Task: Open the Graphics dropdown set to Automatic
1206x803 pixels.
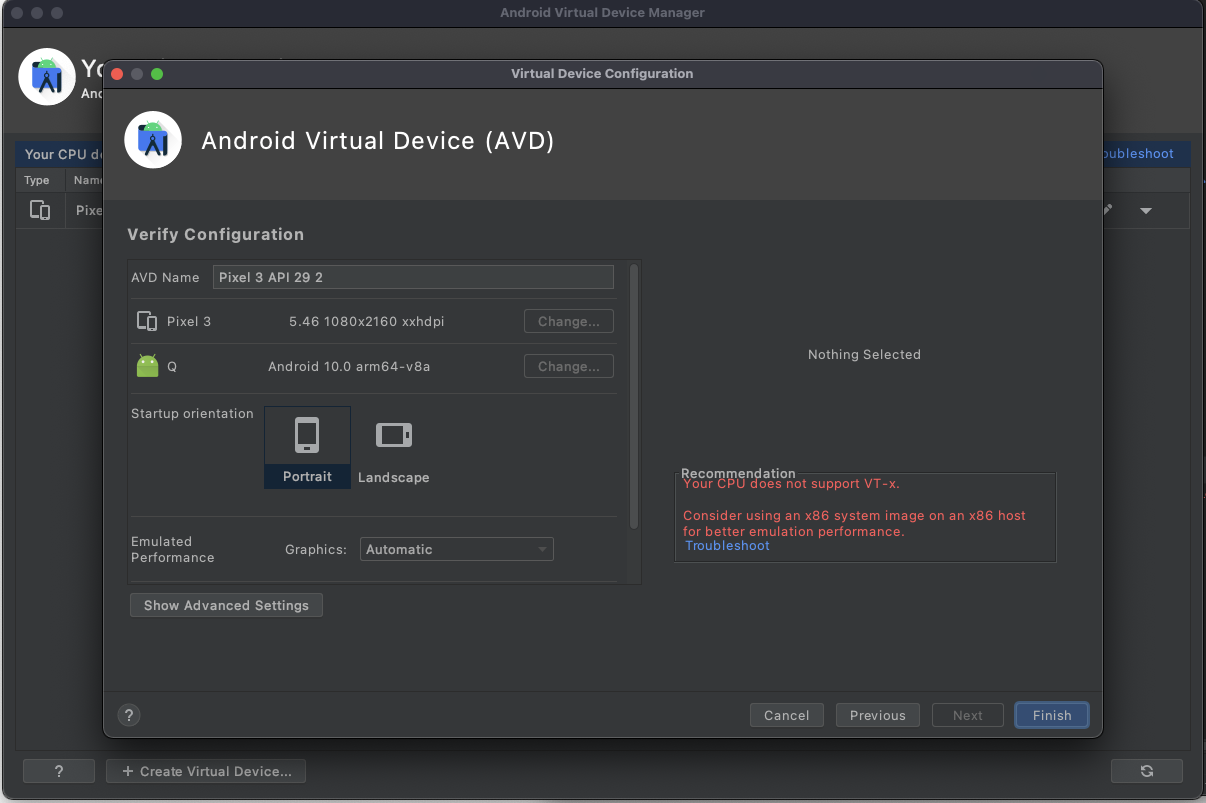Action: [x=457, y=549]
